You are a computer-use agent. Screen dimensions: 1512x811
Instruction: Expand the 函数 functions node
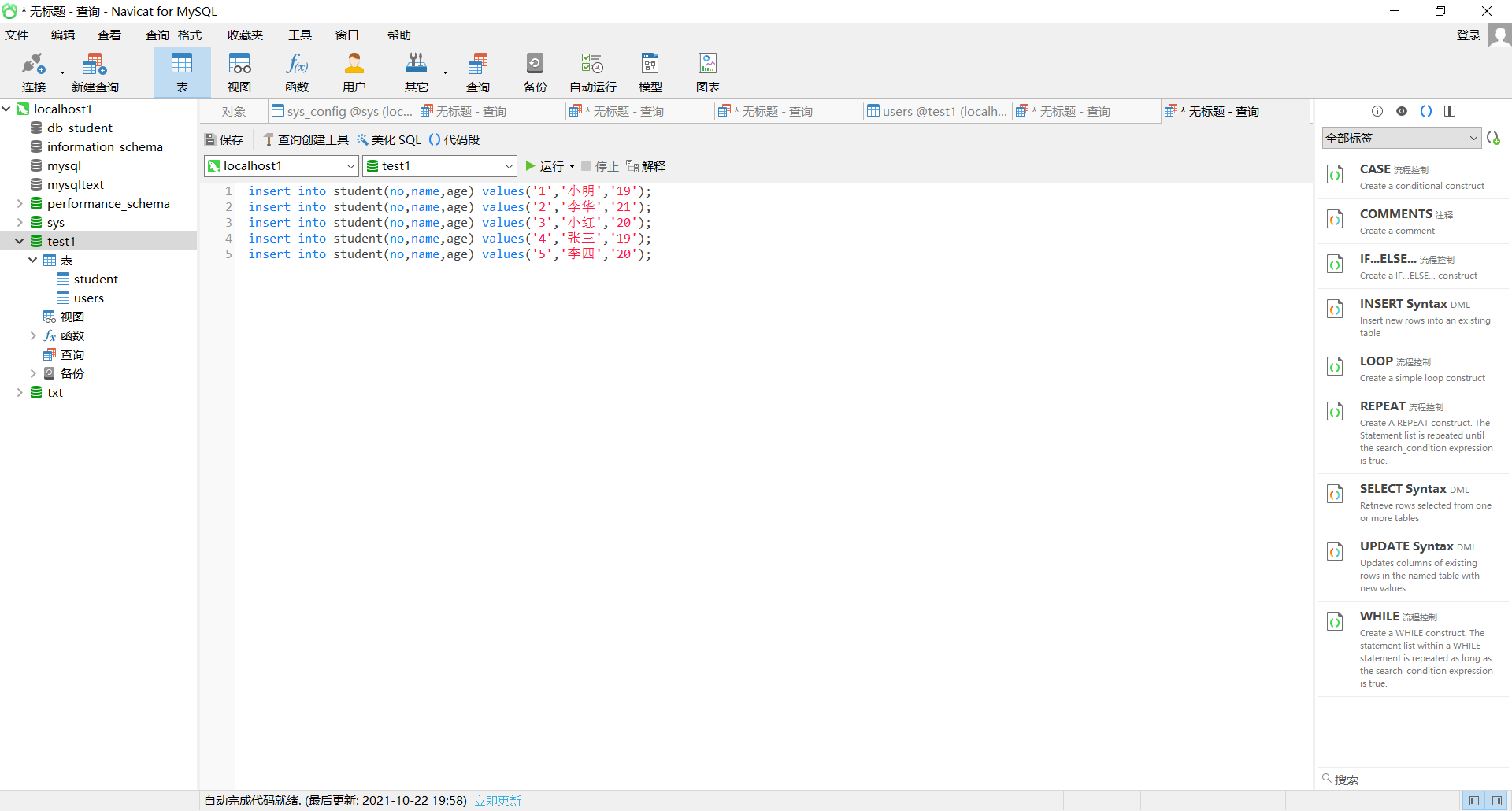click(x=33, y=335)
